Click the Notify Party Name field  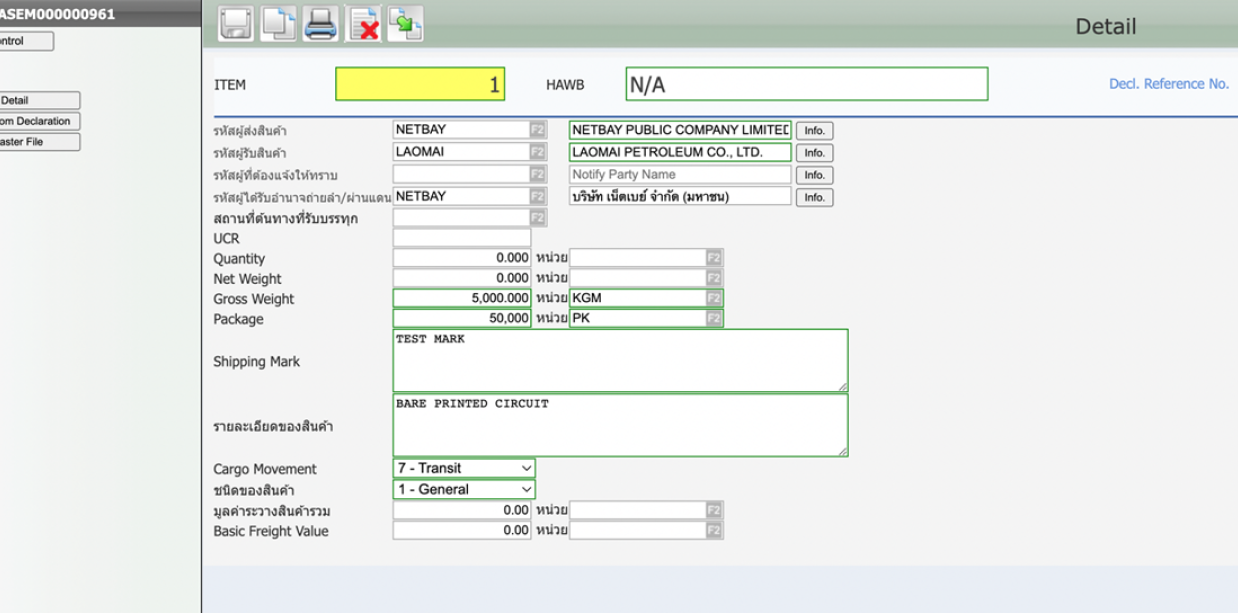(x=680, y=175)
